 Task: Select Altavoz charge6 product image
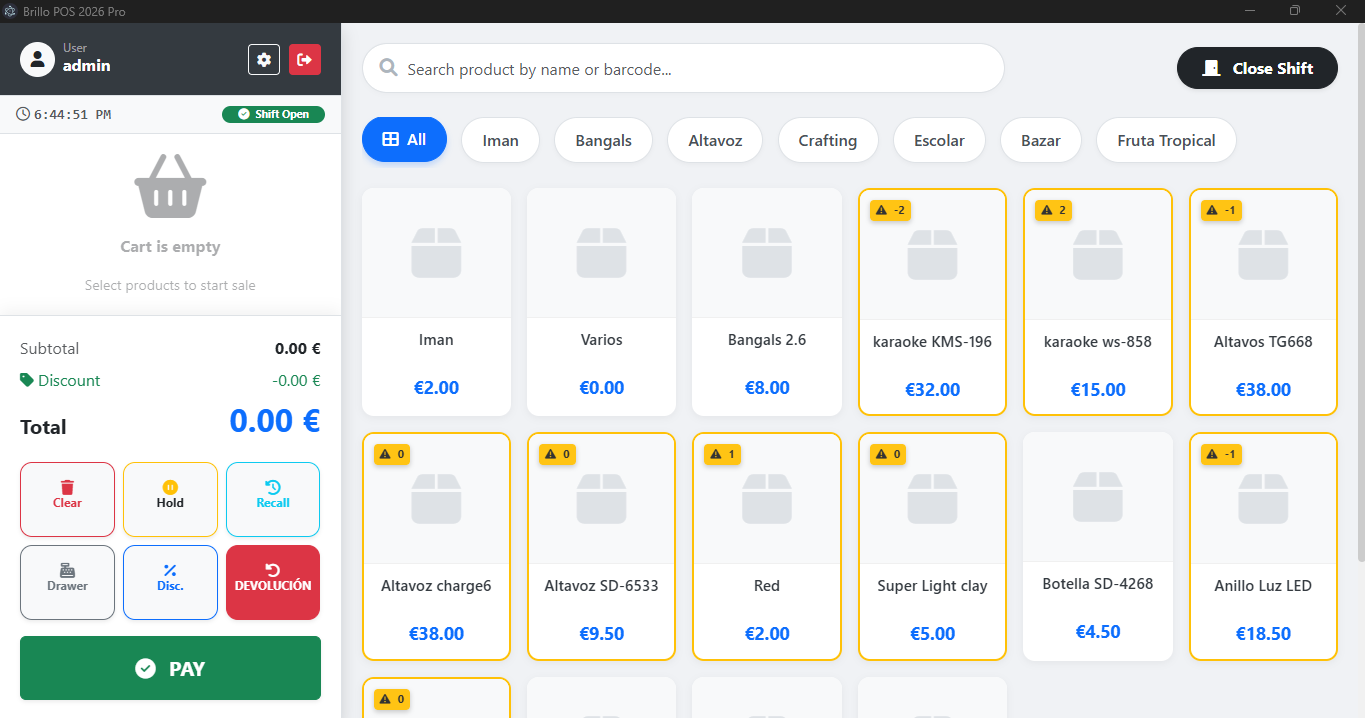pos(436,498)
